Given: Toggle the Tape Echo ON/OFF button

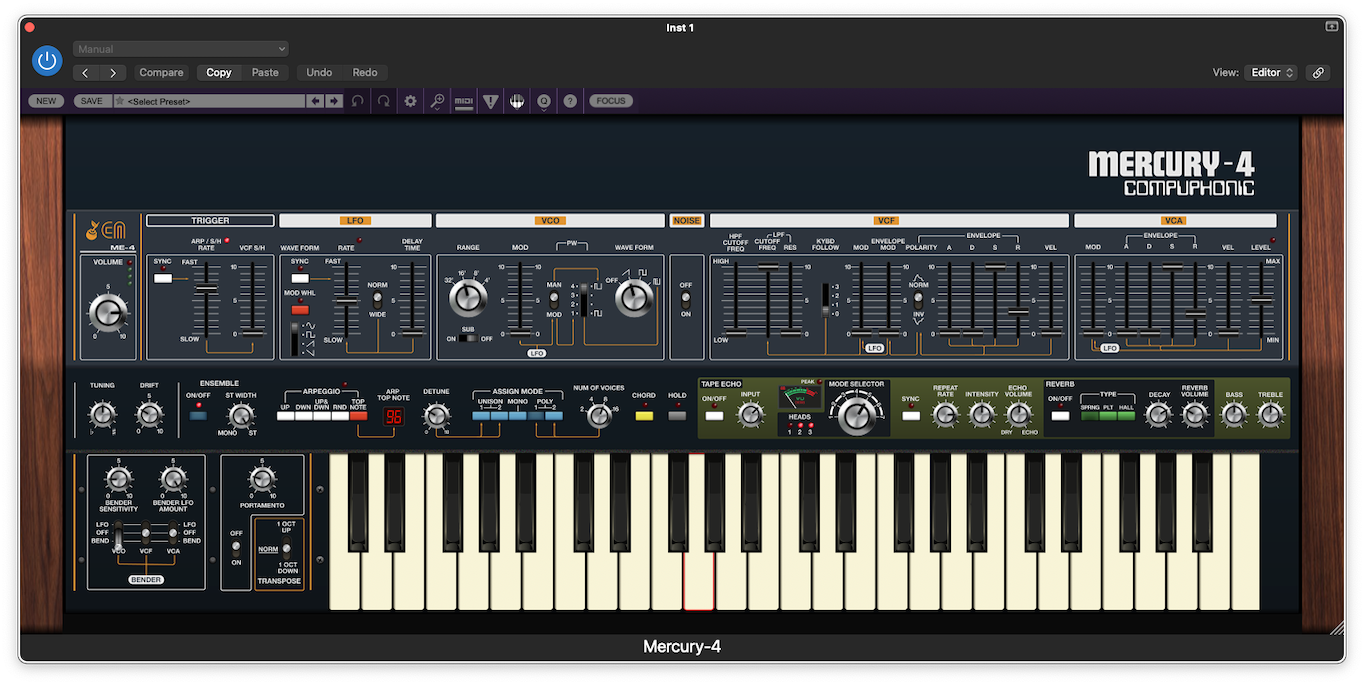Looking at the screenshot, I should click(714, 415).
